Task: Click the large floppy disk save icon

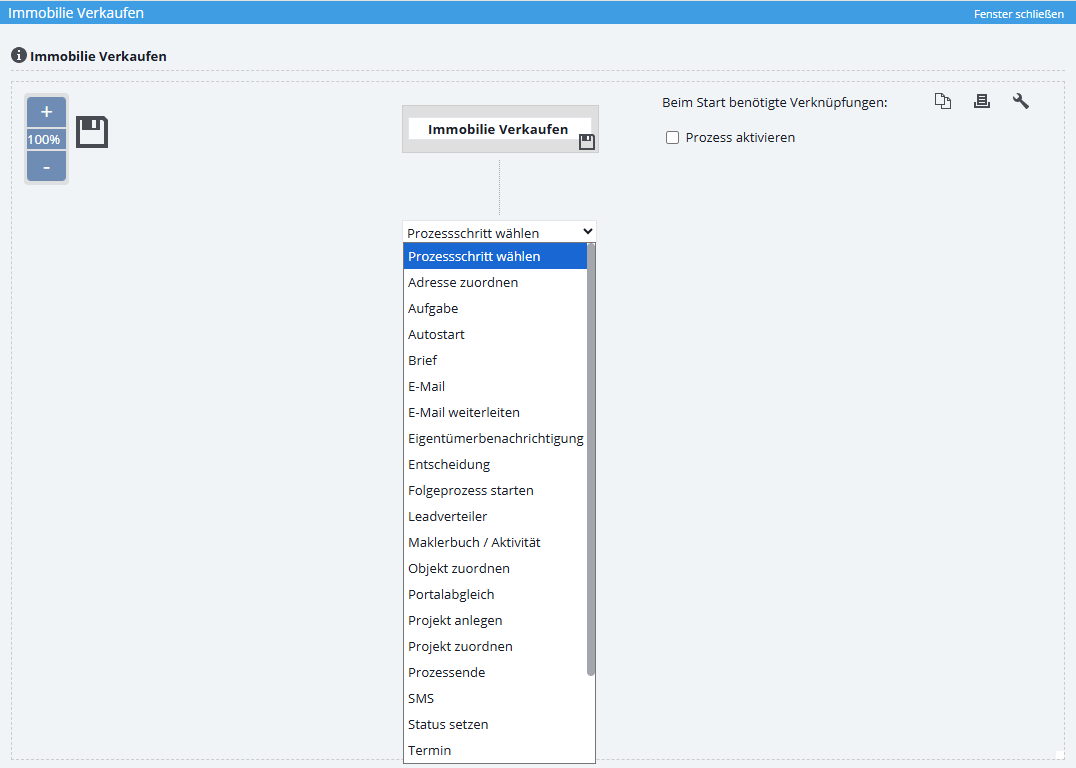Action: [x=92, y=132]
